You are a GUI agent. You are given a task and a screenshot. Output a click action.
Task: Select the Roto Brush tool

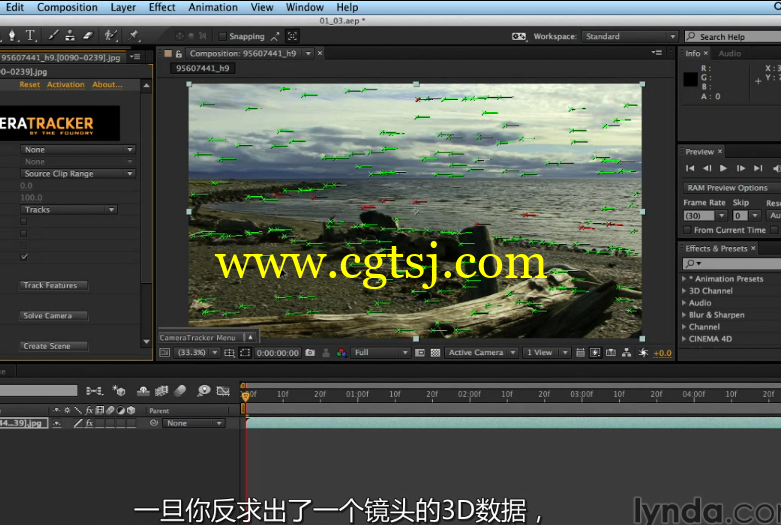[x=111, y=35]
